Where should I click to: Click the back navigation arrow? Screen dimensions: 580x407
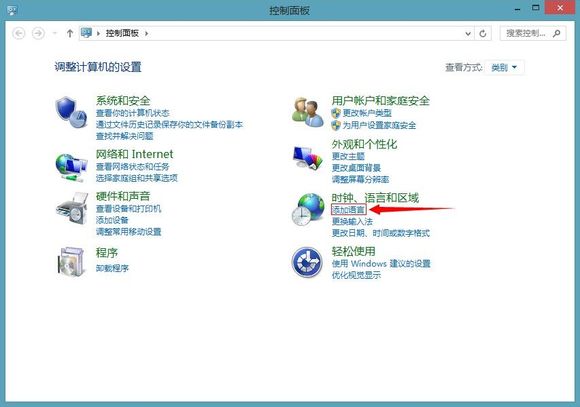click(19, 34)
